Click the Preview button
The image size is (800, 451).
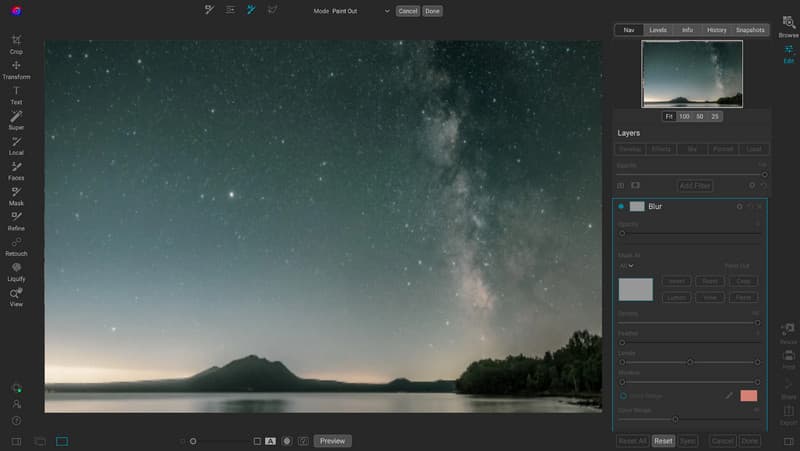333,441
